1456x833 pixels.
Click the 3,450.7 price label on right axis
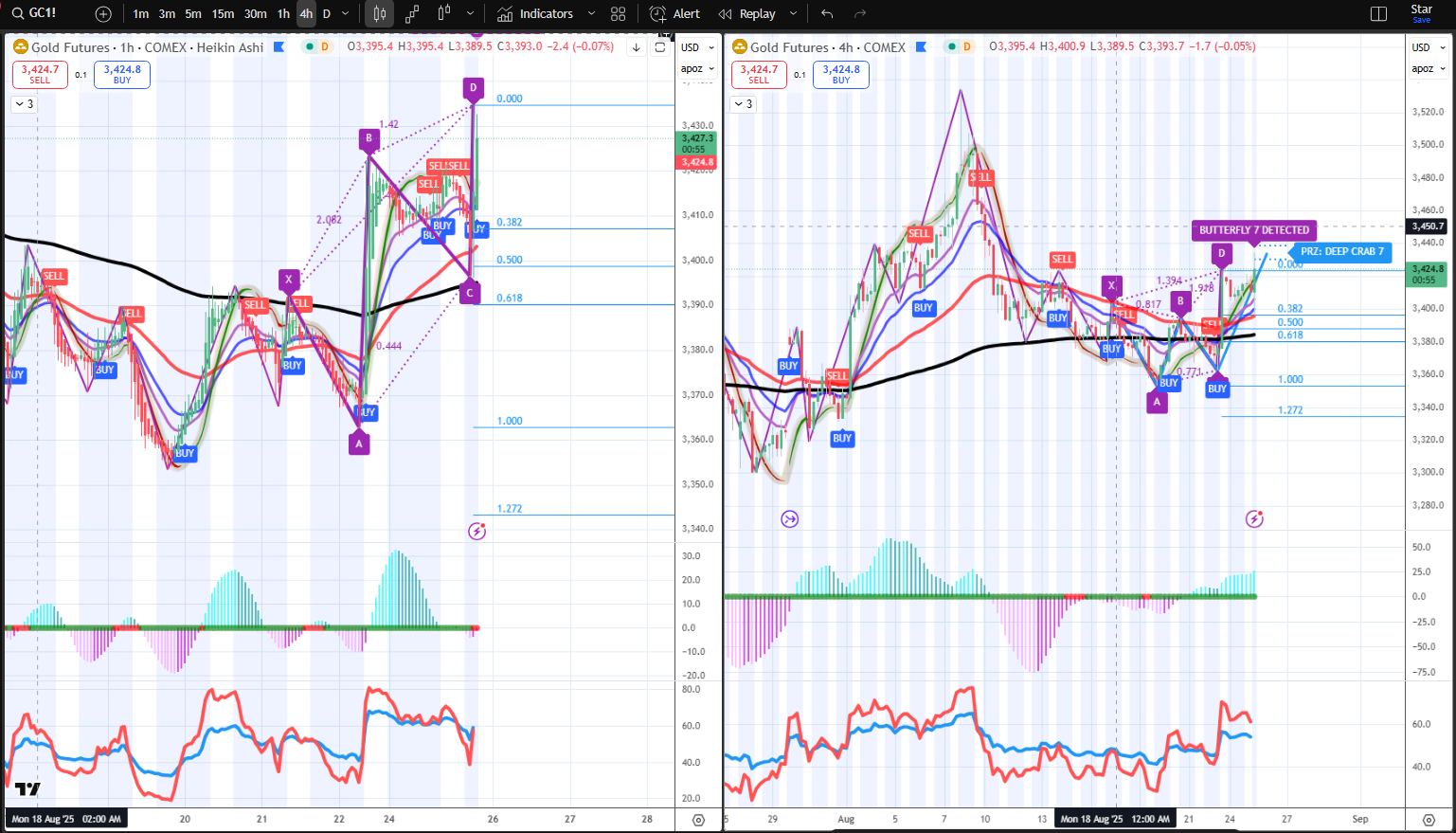[x=1428, y=226]
